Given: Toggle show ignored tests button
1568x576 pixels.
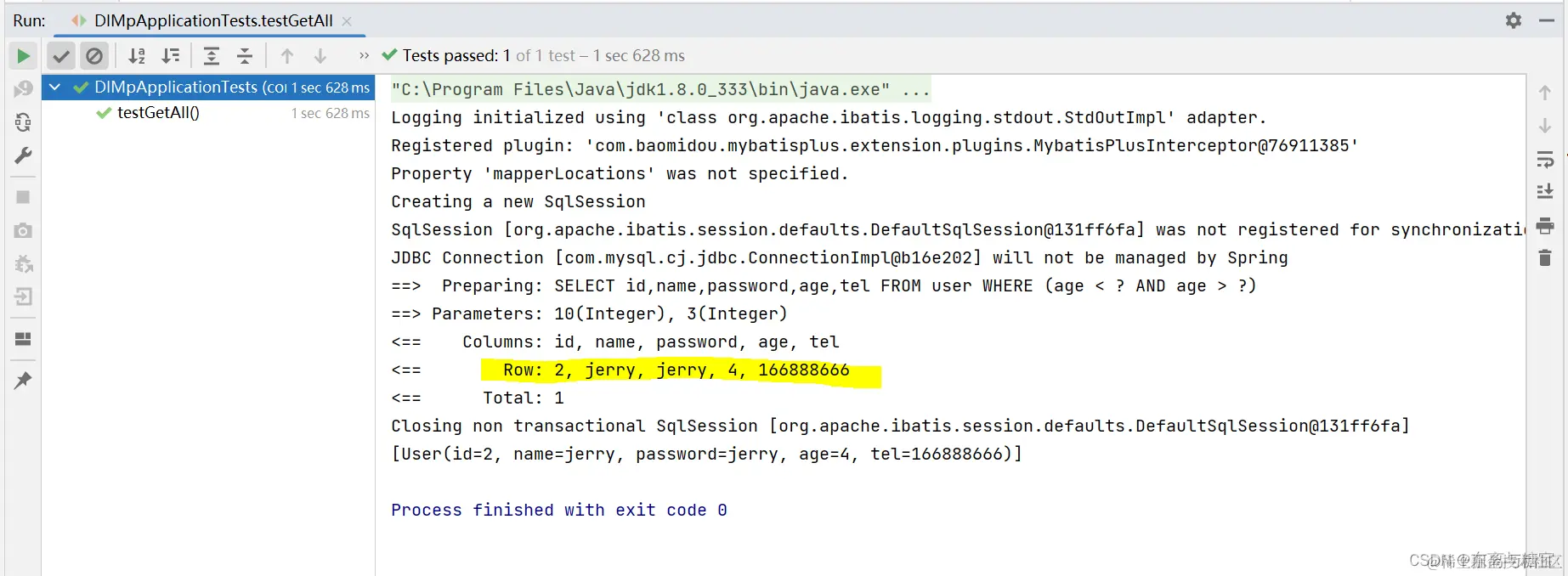Looking at the screenshot, I should (x=94, y=56).
